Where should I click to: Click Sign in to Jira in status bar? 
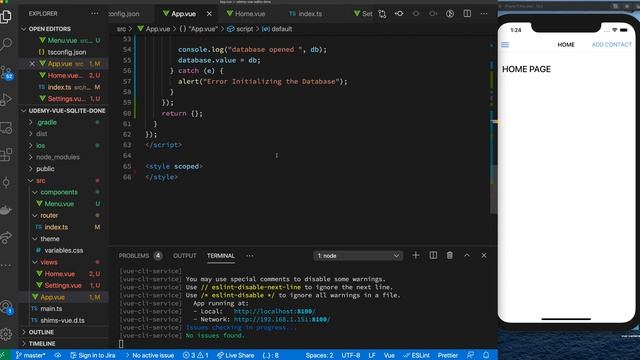[93, 355]
